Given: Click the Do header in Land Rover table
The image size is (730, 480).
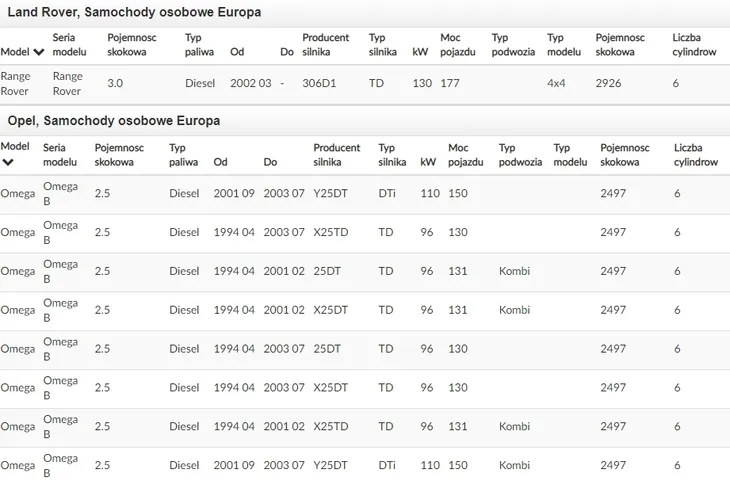Looking at the screenshot, I should tap(287, 52).
